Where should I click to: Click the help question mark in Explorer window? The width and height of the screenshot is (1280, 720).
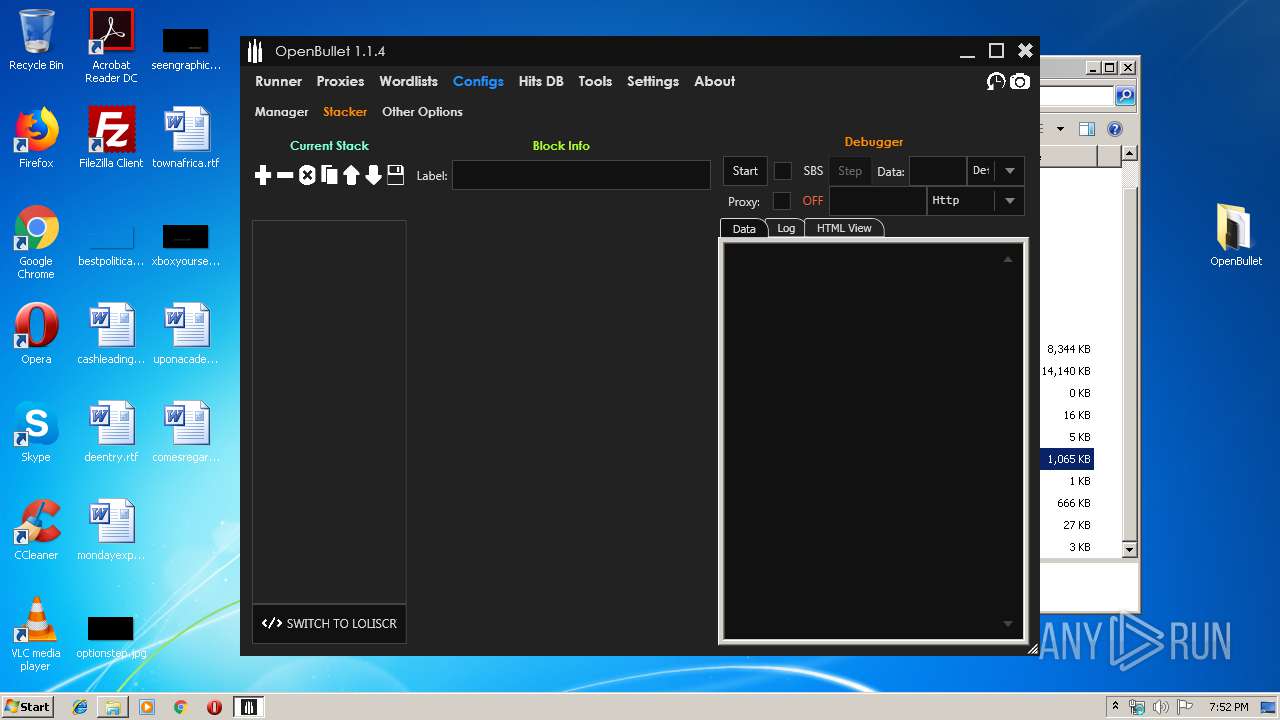(1115, 129)
